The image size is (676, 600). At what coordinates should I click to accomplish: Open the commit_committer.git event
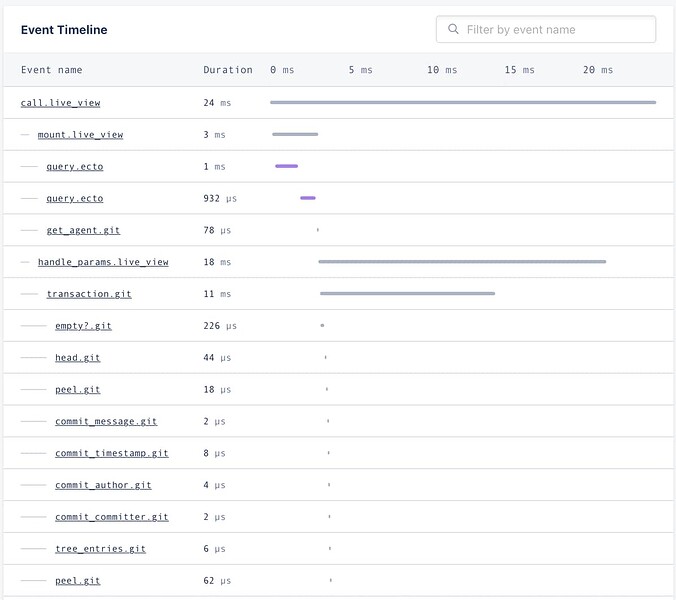click(x=112, y=517)
